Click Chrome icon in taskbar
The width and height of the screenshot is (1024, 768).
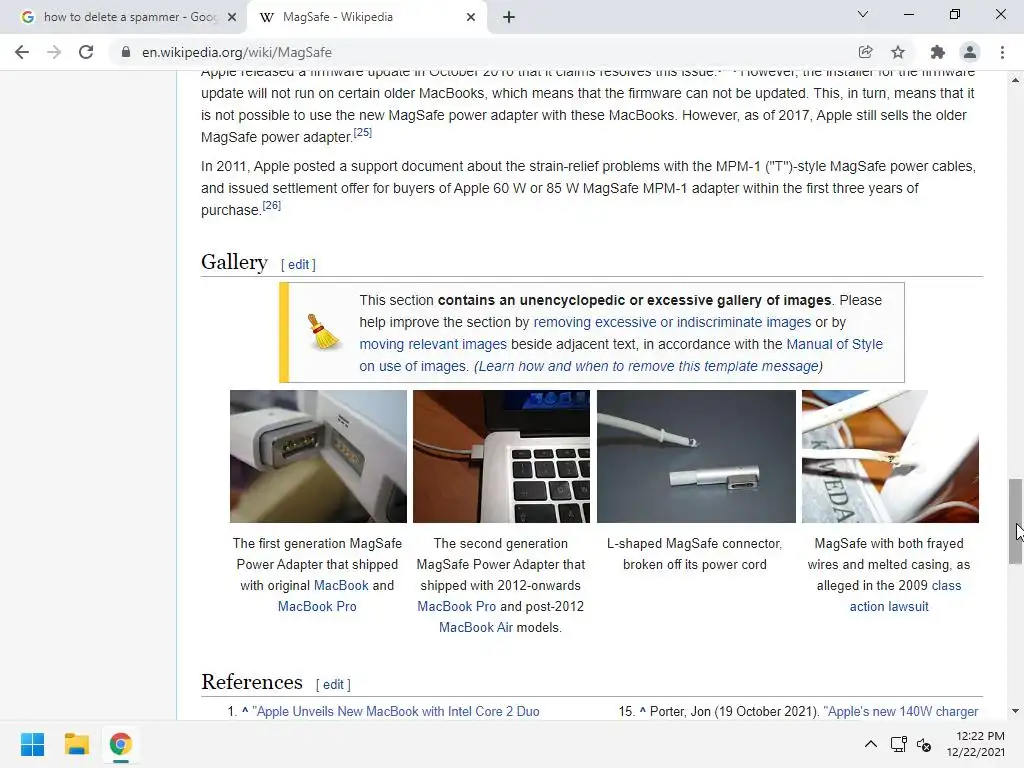[120, 744]
